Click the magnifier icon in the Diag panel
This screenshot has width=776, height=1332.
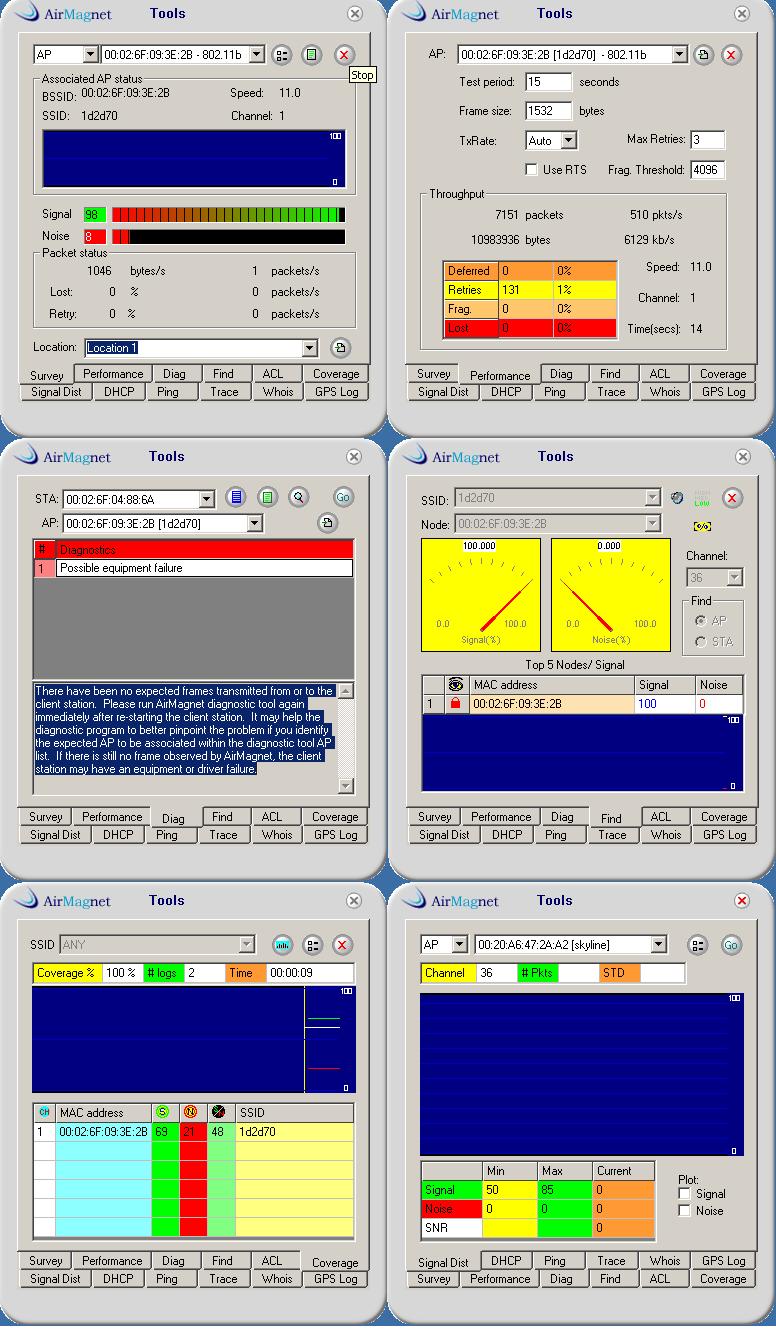click(298, 497)
